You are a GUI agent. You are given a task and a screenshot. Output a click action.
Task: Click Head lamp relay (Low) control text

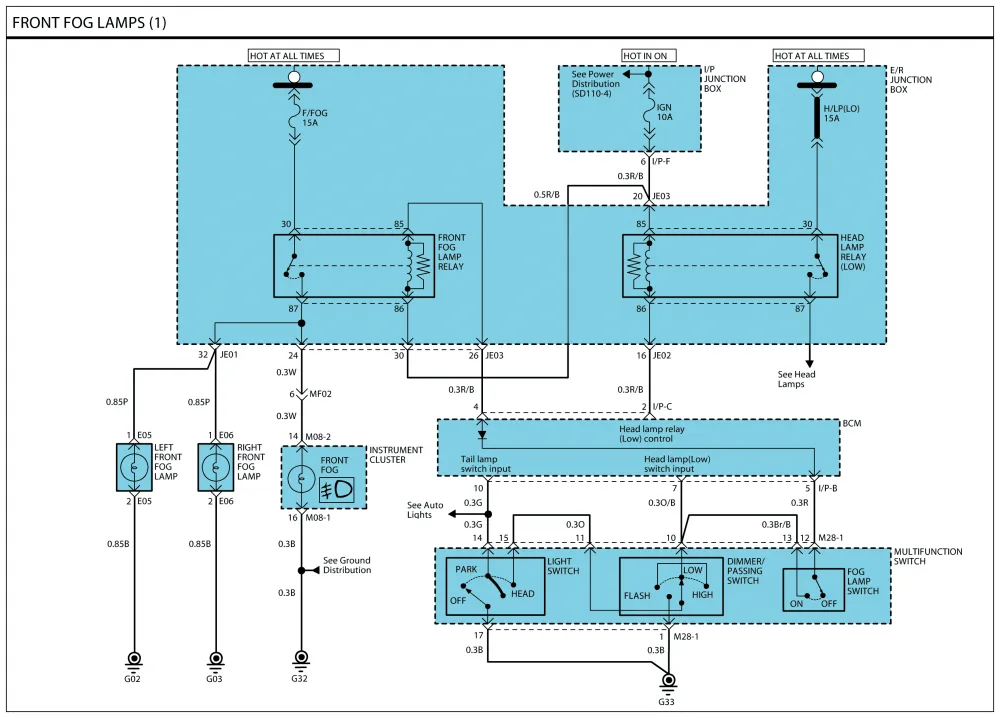651,434
